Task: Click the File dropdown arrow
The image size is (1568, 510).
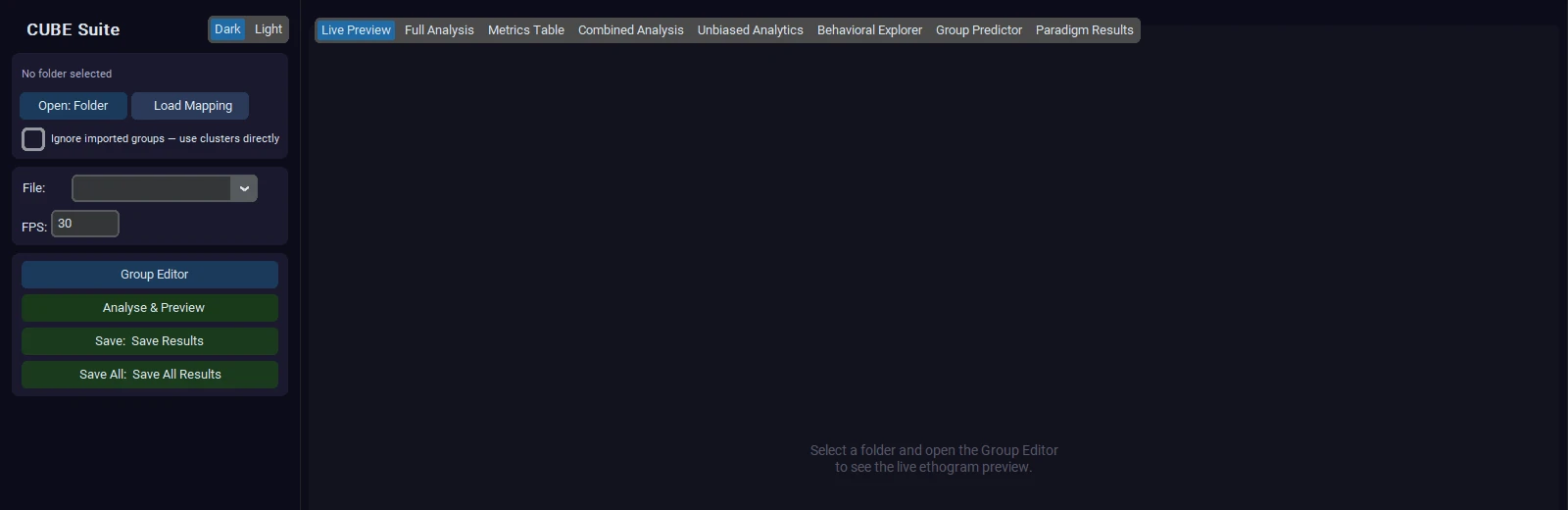Action: (244, 188)
